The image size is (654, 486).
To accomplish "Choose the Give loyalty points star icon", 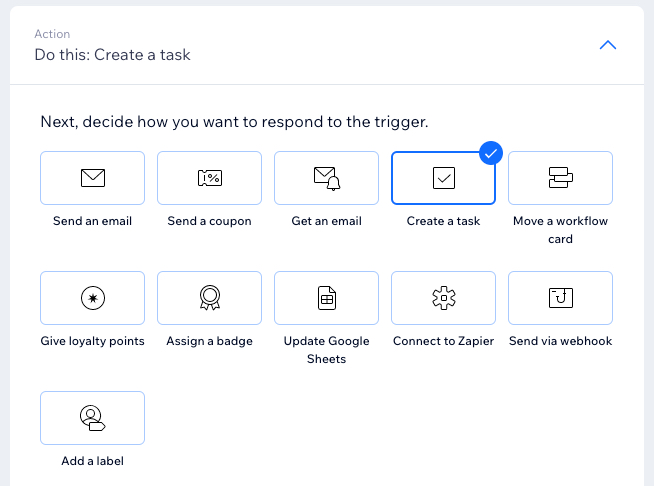I will point(93,298).
